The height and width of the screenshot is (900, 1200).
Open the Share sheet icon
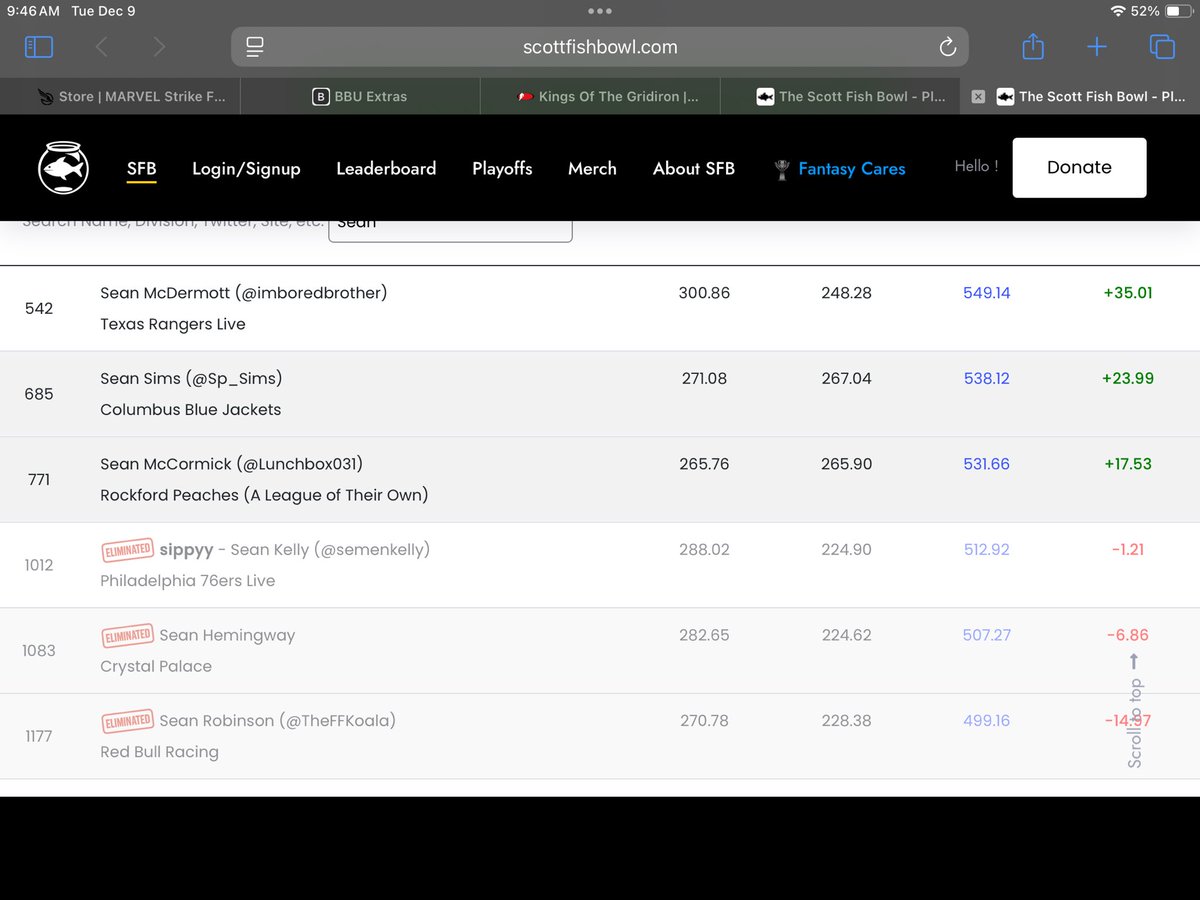pyautogui.click(x=1033, y=46)
